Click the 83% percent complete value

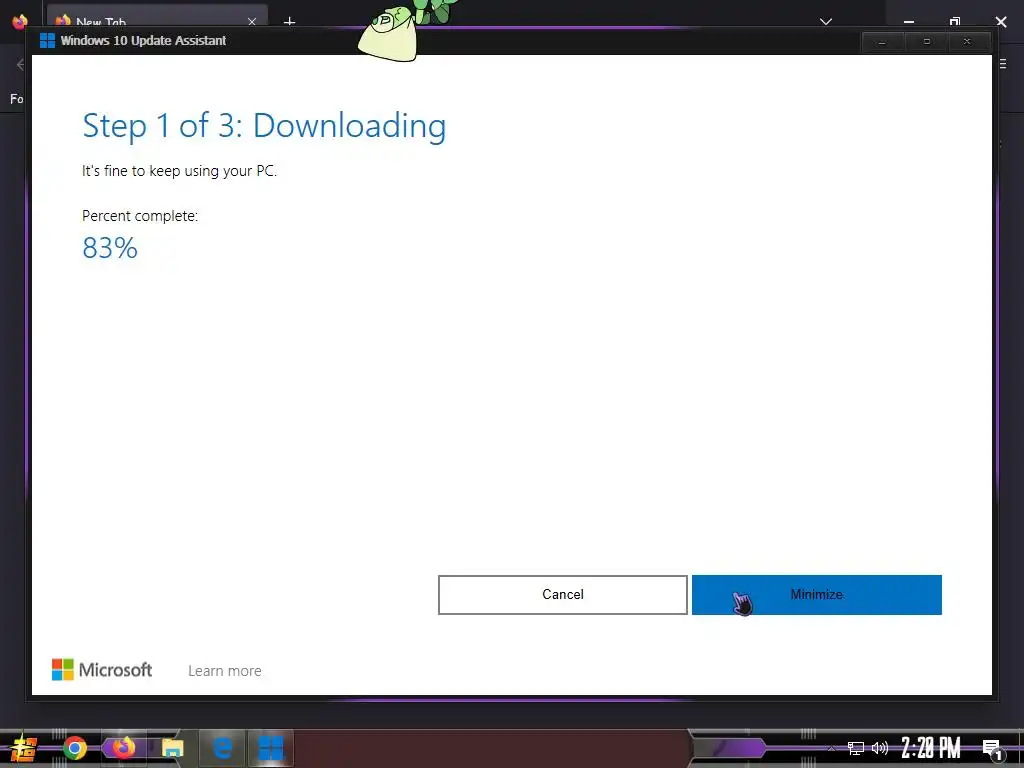(x=110, y=248)
